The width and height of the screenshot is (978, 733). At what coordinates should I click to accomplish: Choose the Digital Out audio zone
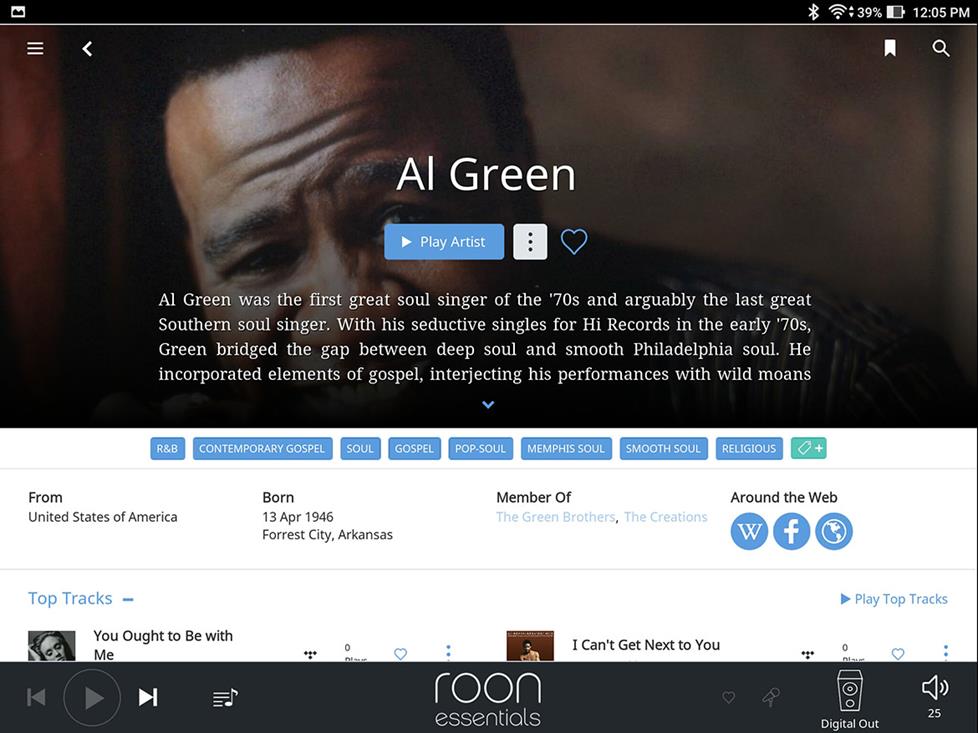click(x=850, y=699)
